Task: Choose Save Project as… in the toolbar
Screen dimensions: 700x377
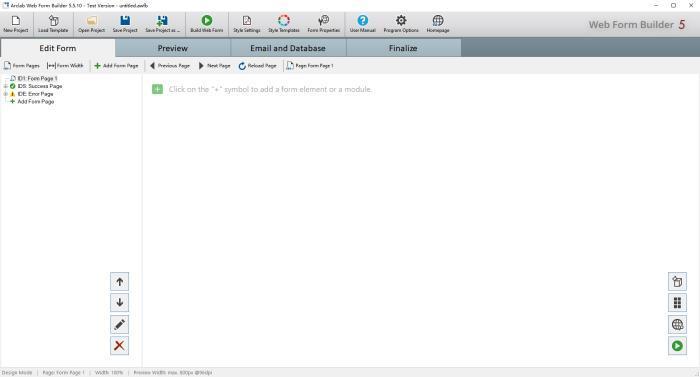Action: [162, 24]
